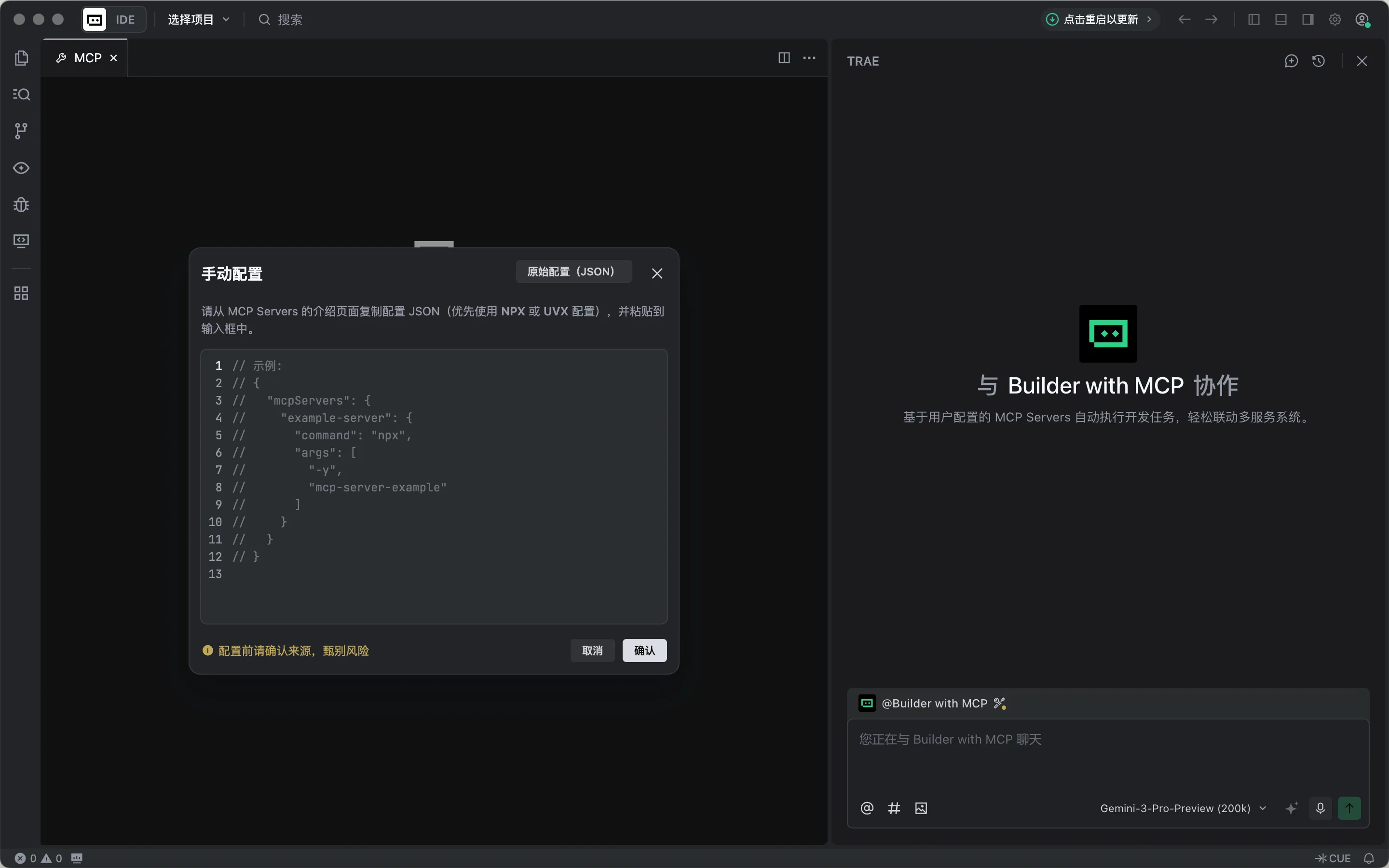Click the voice input microphone icon

[1320, 808]
